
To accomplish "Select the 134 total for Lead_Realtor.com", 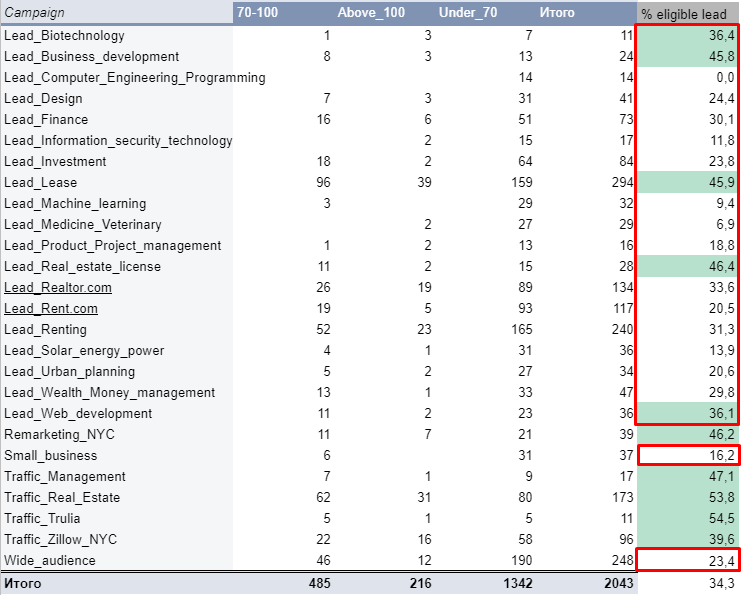I will pos(587,287).
